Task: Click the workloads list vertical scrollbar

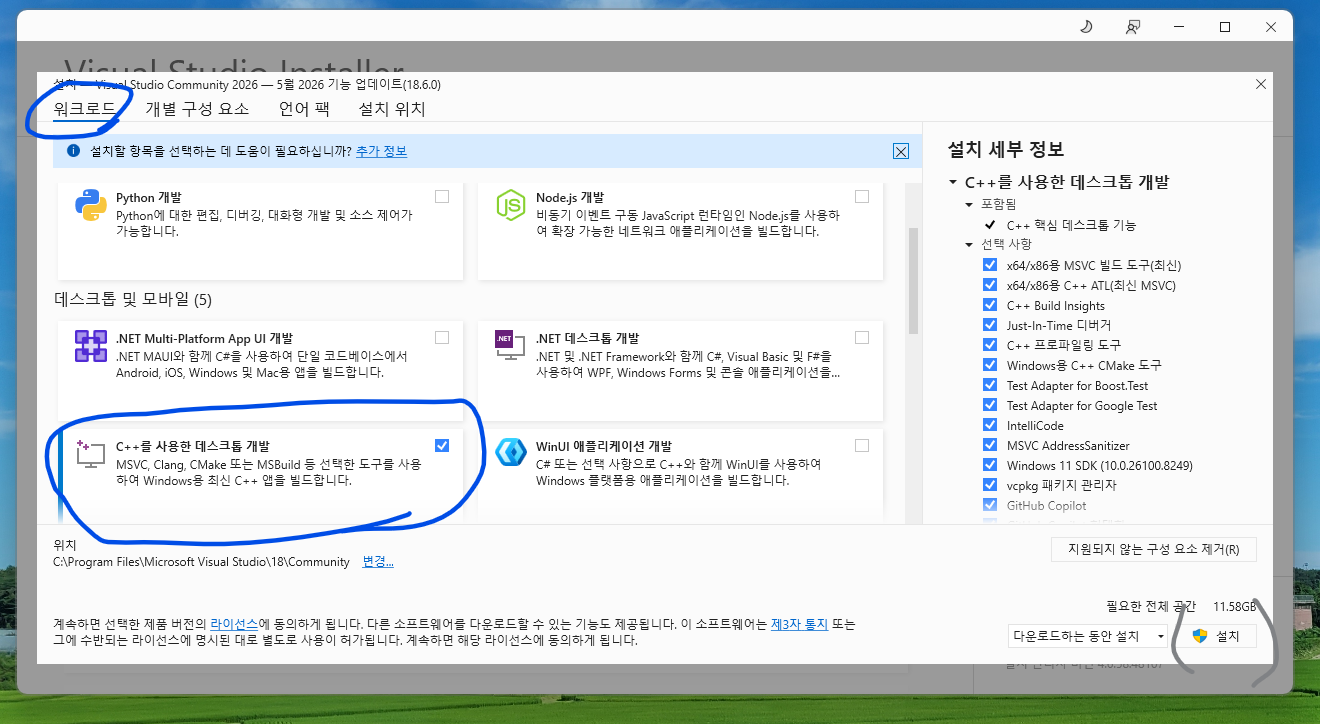Action: point(913,282)
